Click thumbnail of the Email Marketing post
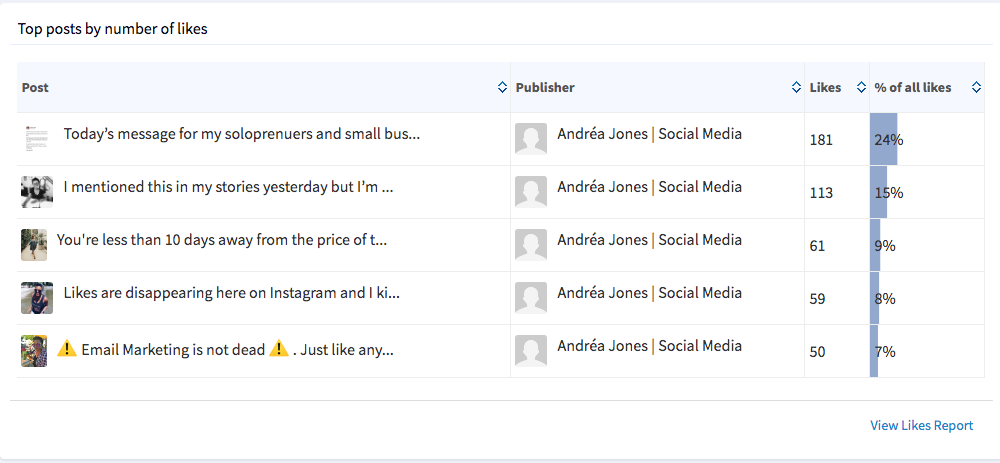This screenshot has width=1000, height=463. [x=33, y=351]
